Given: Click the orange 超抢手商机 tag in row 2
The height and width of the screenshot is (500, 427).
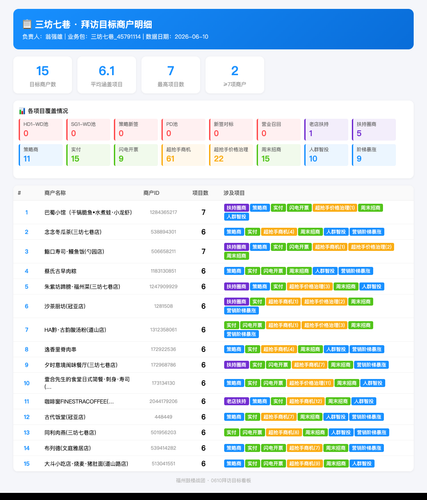Looking at the screenshot, I should (279, 232).
